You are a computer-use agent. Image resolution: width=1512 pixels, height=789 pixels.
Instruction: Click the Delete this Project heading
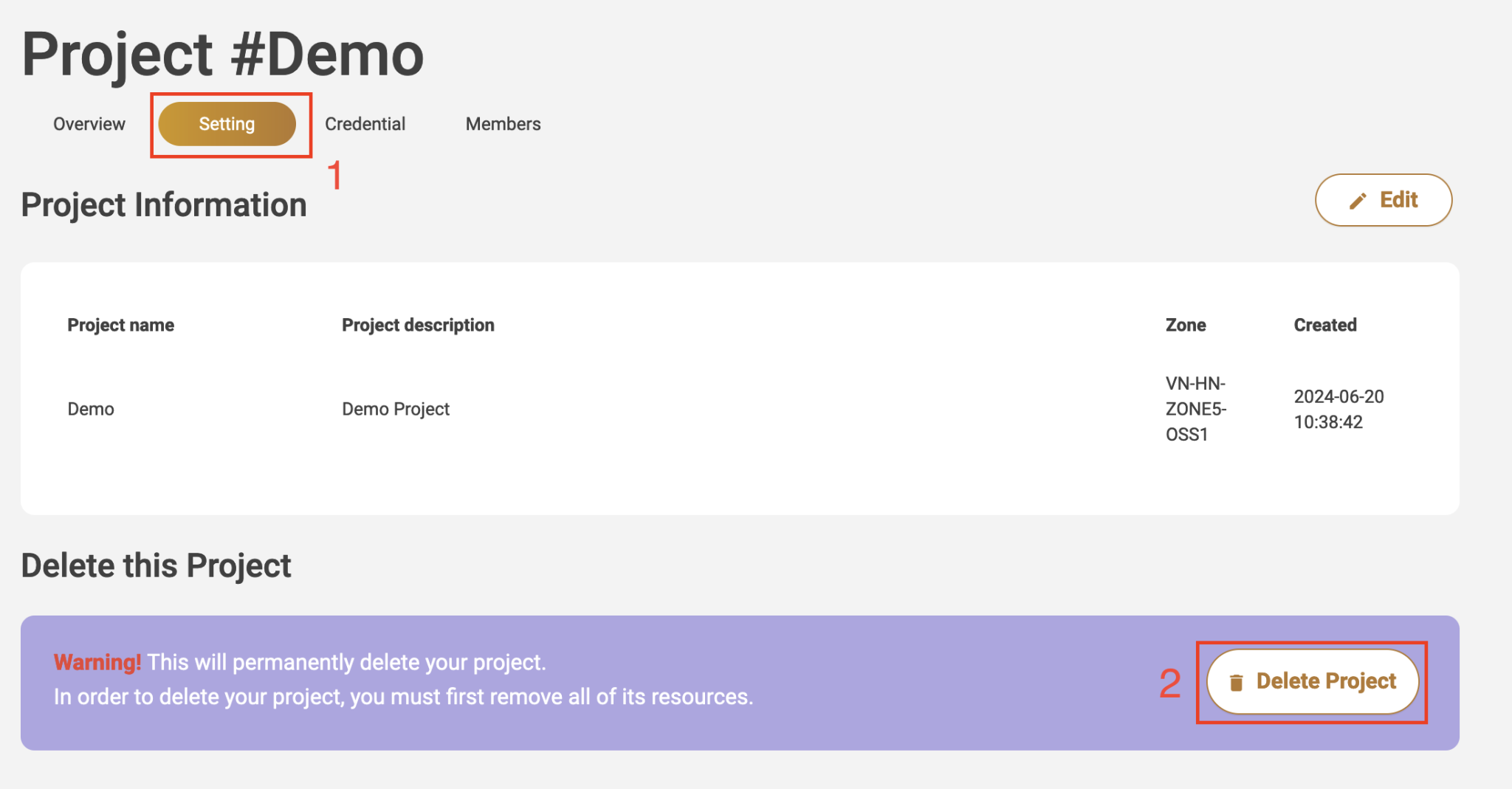157,565
